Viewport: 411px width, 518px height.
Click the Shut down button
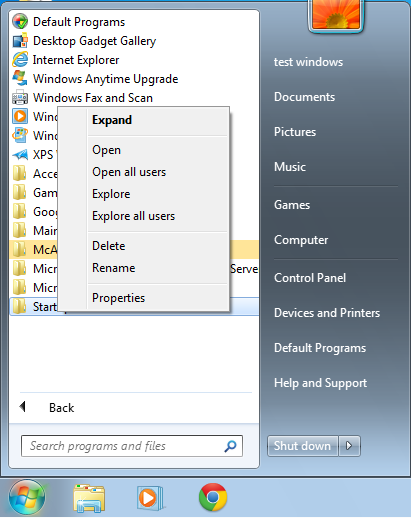tap(302, 446)
